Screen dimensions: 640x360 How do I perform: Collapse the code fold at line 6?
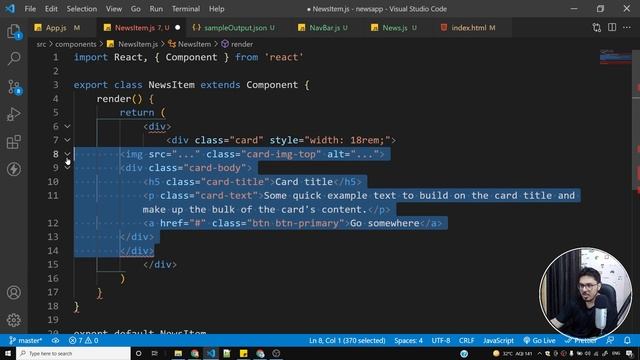point(67,127)
